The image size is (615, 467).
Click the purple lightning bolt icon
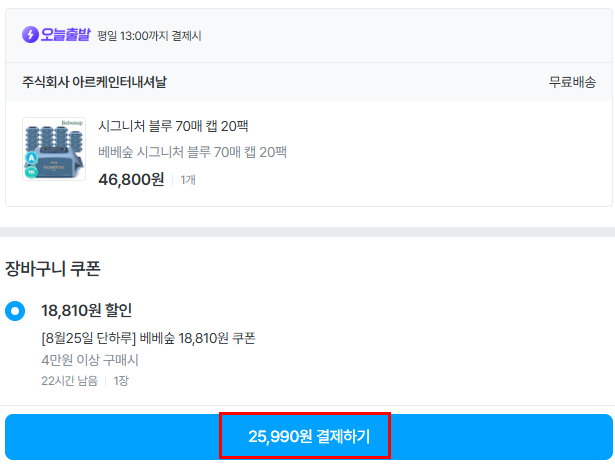(30, 35)
